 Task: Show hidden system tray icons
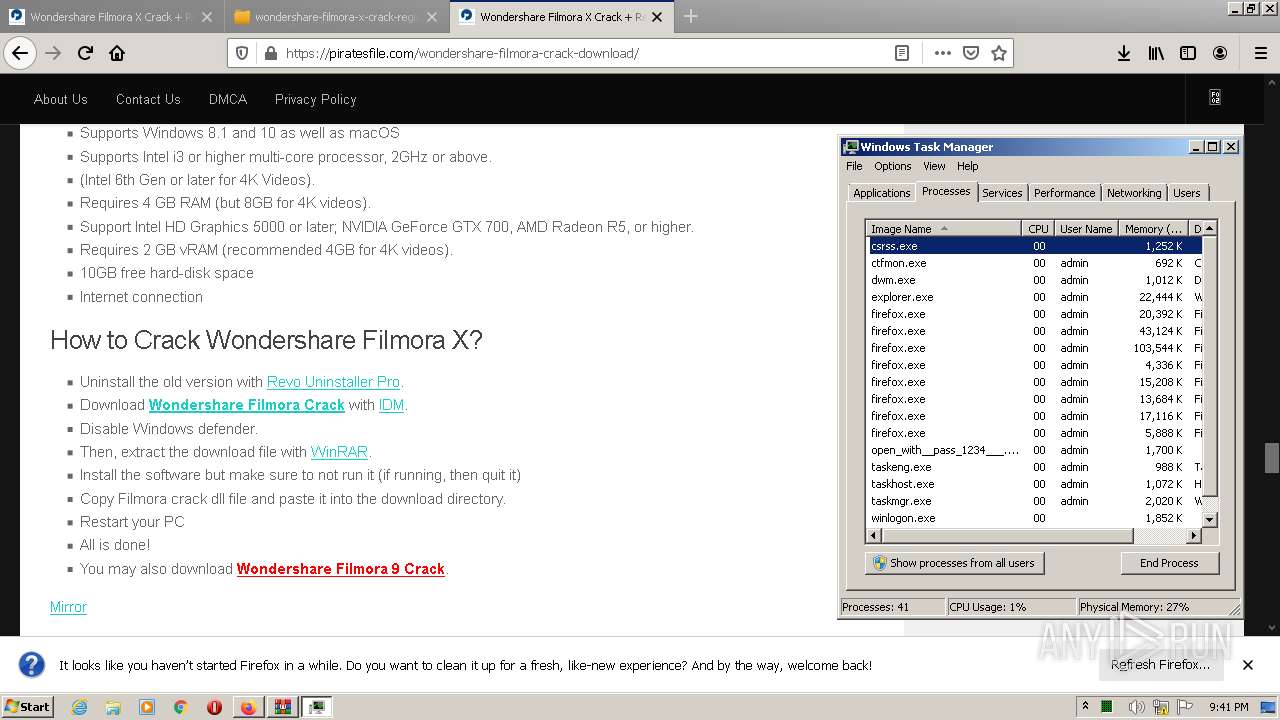tap(1085, 707)
